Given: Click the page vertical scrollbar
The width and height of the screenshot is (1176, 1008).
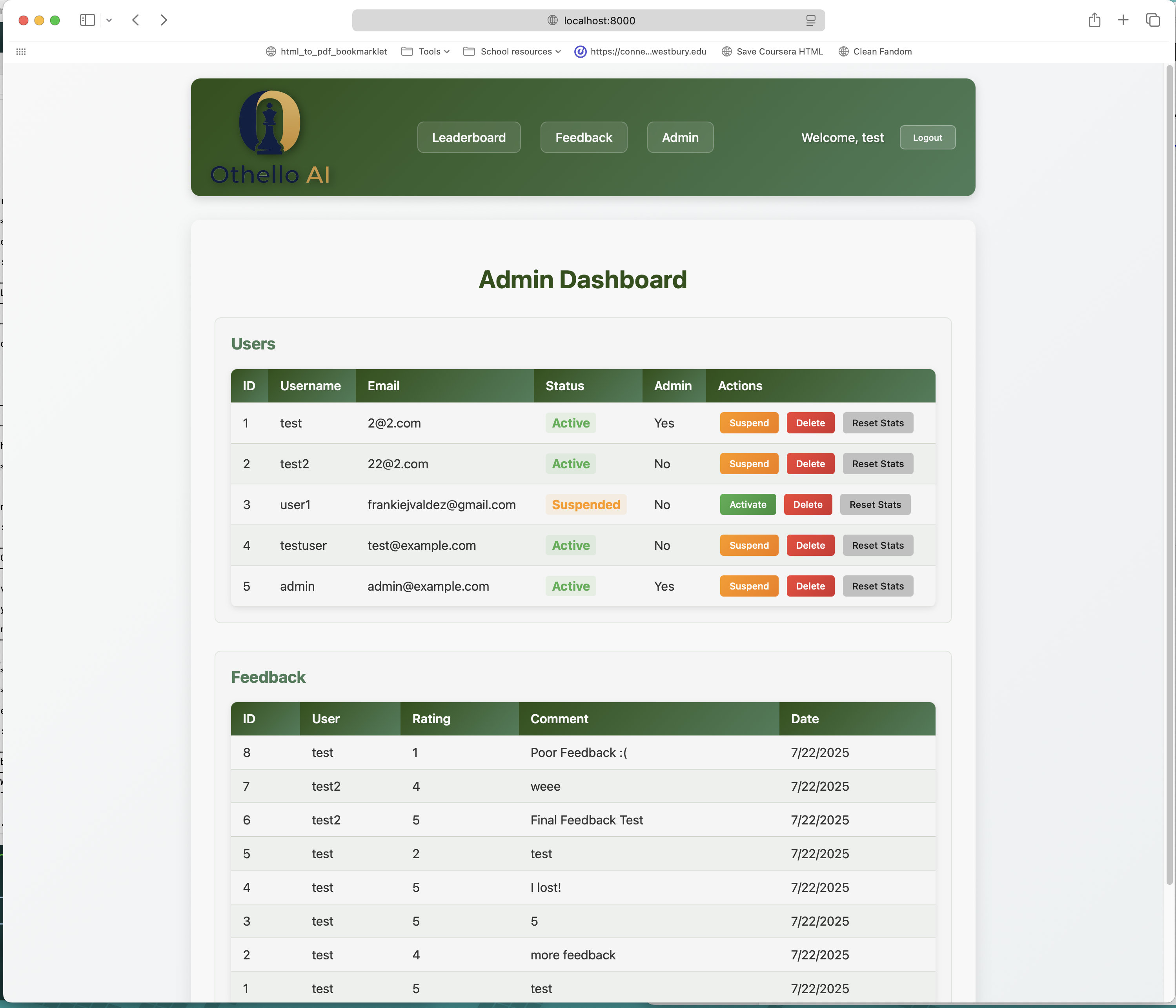Looking at the screenshot, I should 1169,476.
